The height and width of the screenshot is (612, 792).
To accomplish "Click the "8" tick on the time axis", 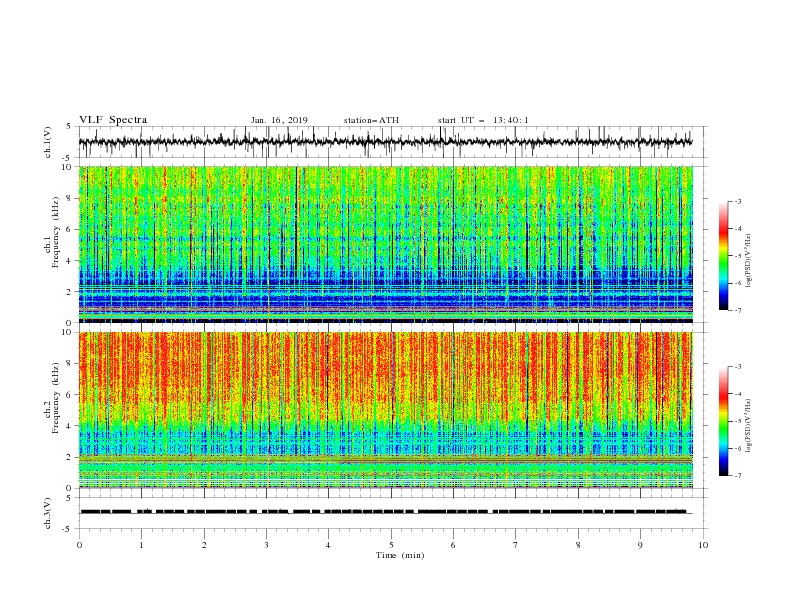I will pyautogui.click(x=578, y=545).
